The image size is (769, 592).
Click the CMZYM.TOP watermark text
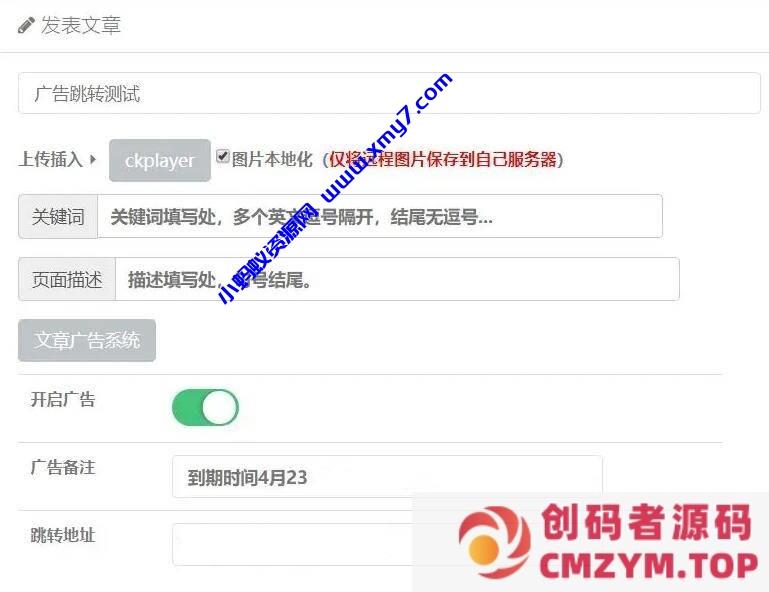pyautogui.click(x=649, y=566)
